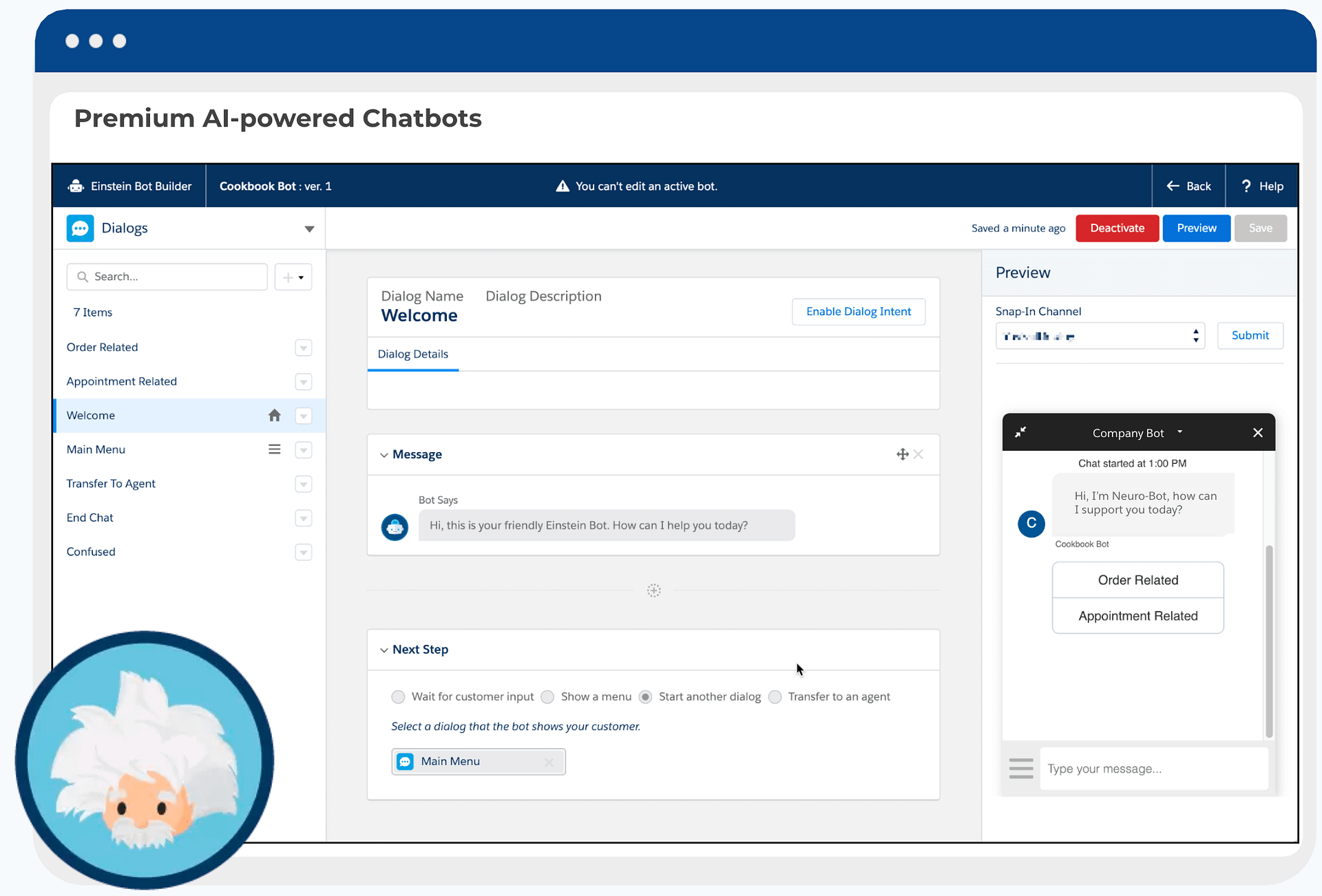Choose Order Related in chat preview

click(1137, 580)
